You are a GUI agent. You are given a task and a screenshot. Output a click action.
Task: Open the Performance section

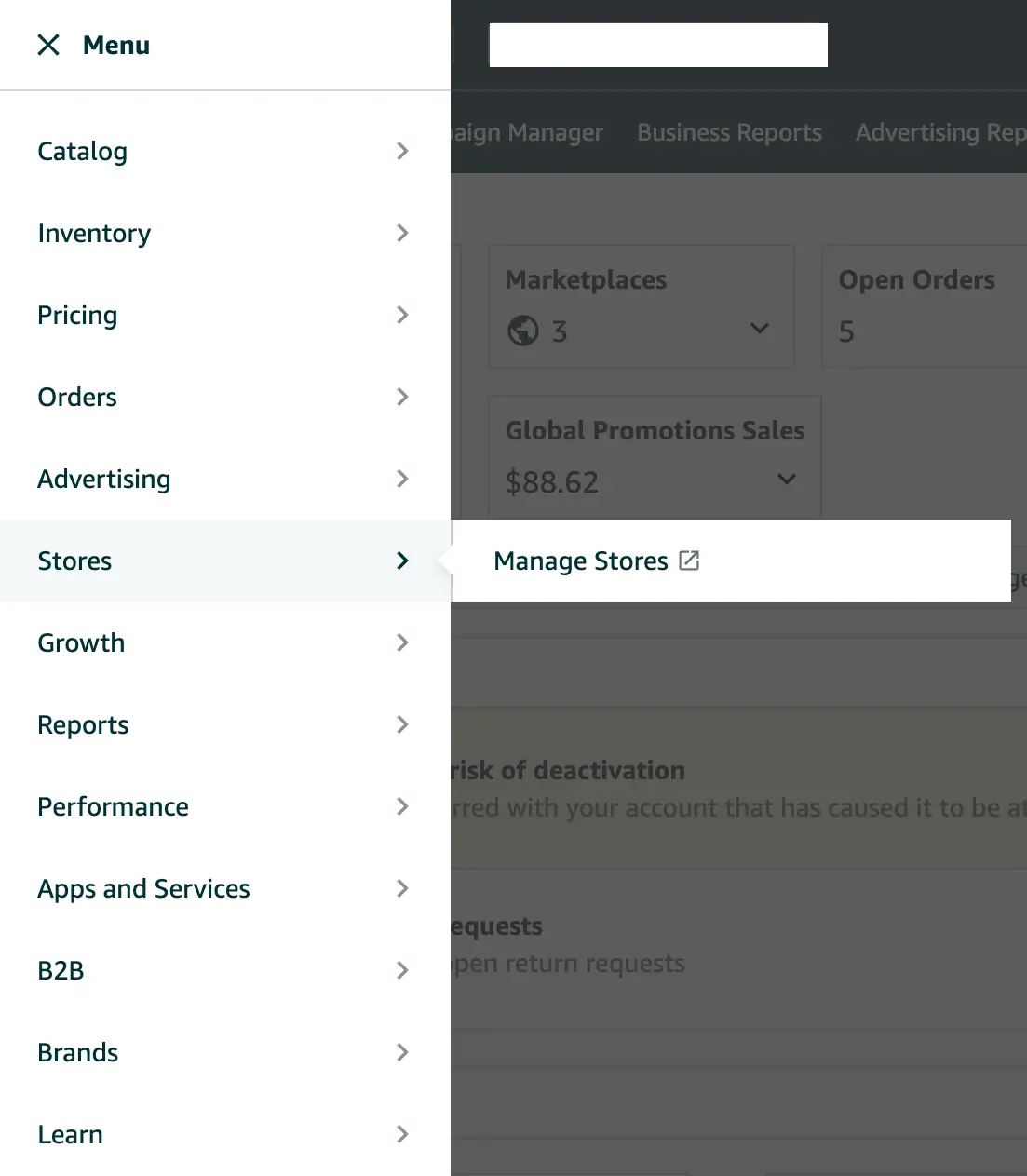point(113,806)
